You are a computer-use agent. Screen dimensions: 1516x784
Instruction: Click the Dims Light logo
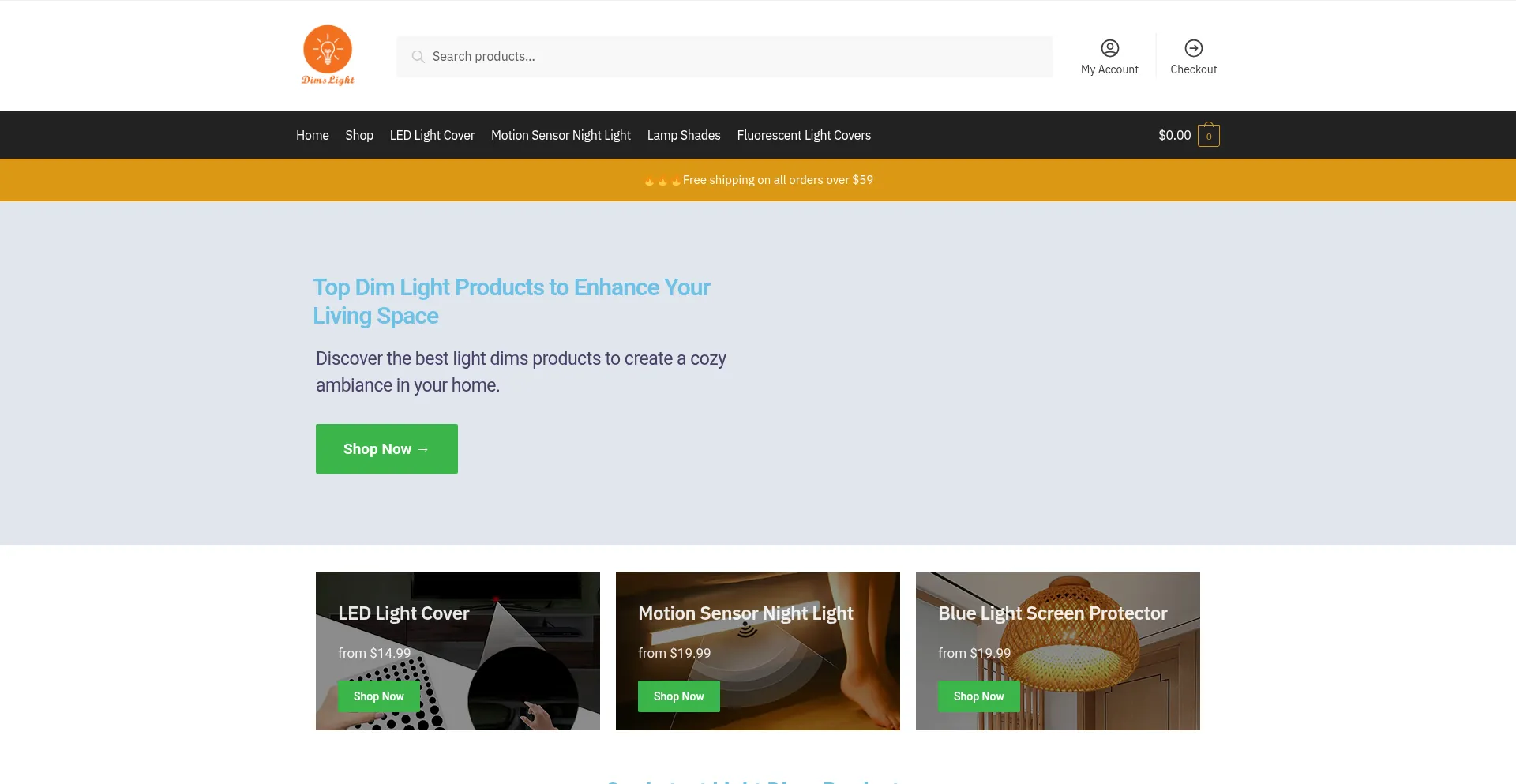point(328,55)
